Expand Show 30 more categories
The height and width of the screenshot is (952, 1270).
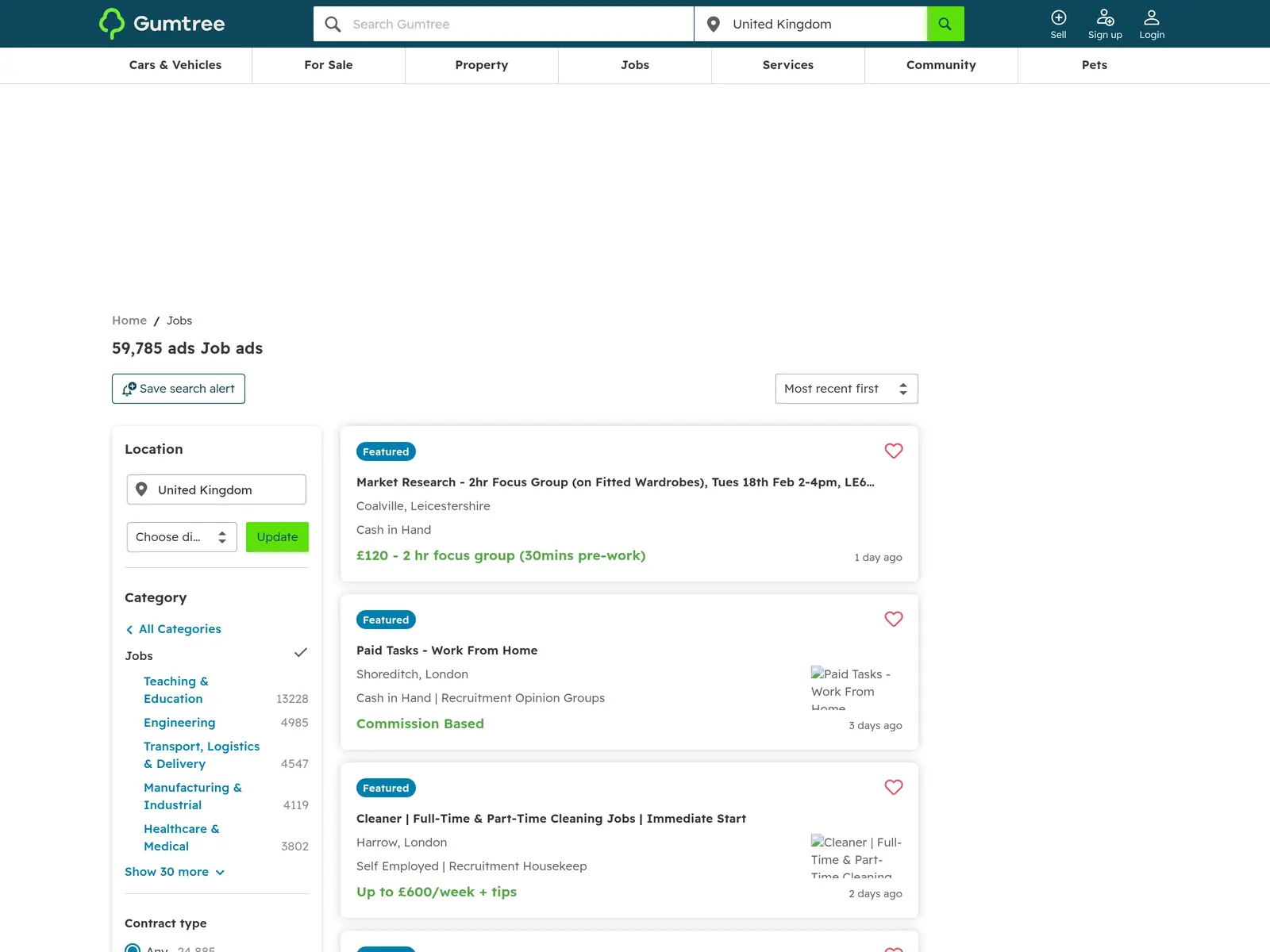(x=175, y=872)
